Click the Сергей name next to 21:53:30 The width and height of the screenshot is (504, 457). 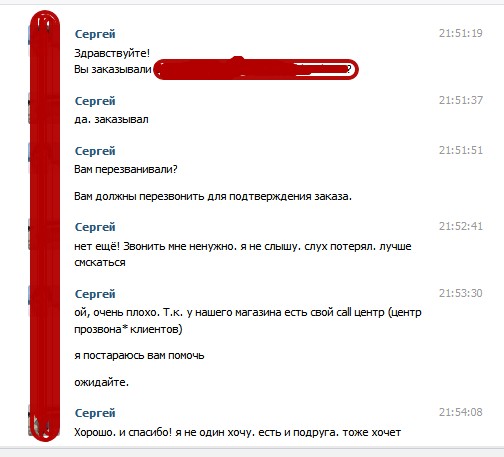[95, 294]
